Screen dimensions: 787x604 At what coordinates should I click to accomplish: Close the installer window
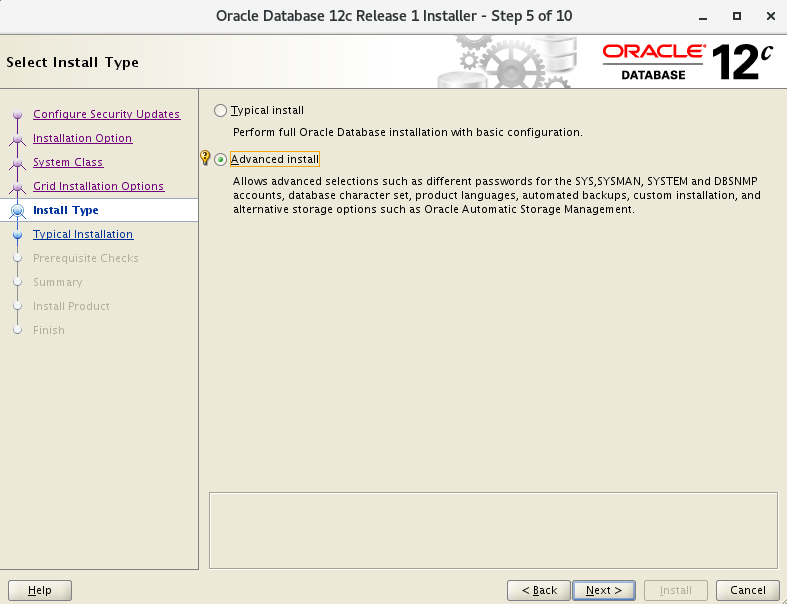click(x=771, y=16)
